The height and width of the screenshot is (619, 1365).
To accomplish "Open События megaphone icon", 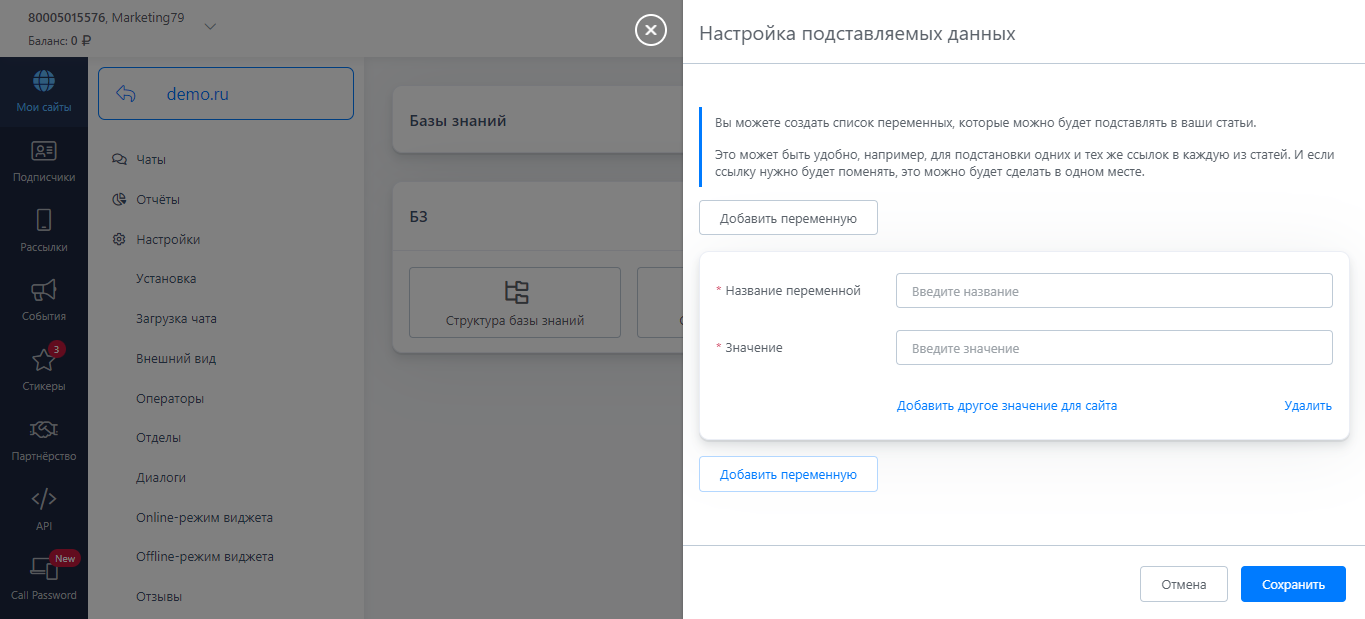I will click(x=43, y=291).
